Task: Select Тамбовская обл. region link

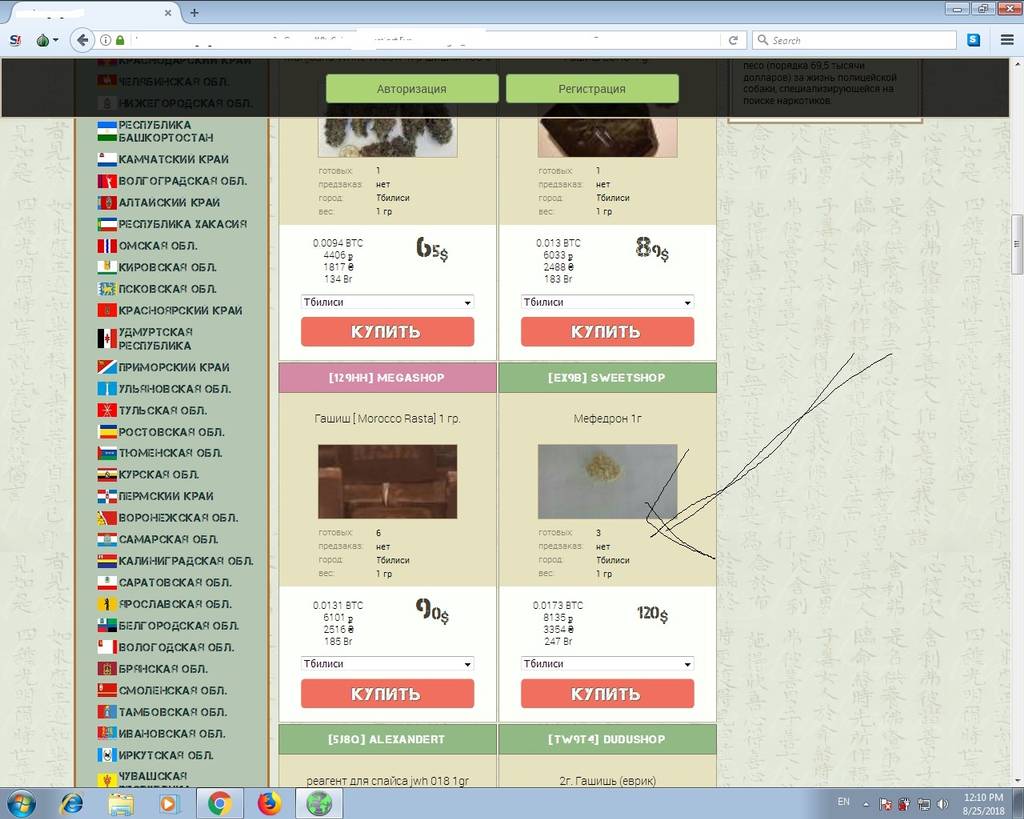Action: point(172,712)
